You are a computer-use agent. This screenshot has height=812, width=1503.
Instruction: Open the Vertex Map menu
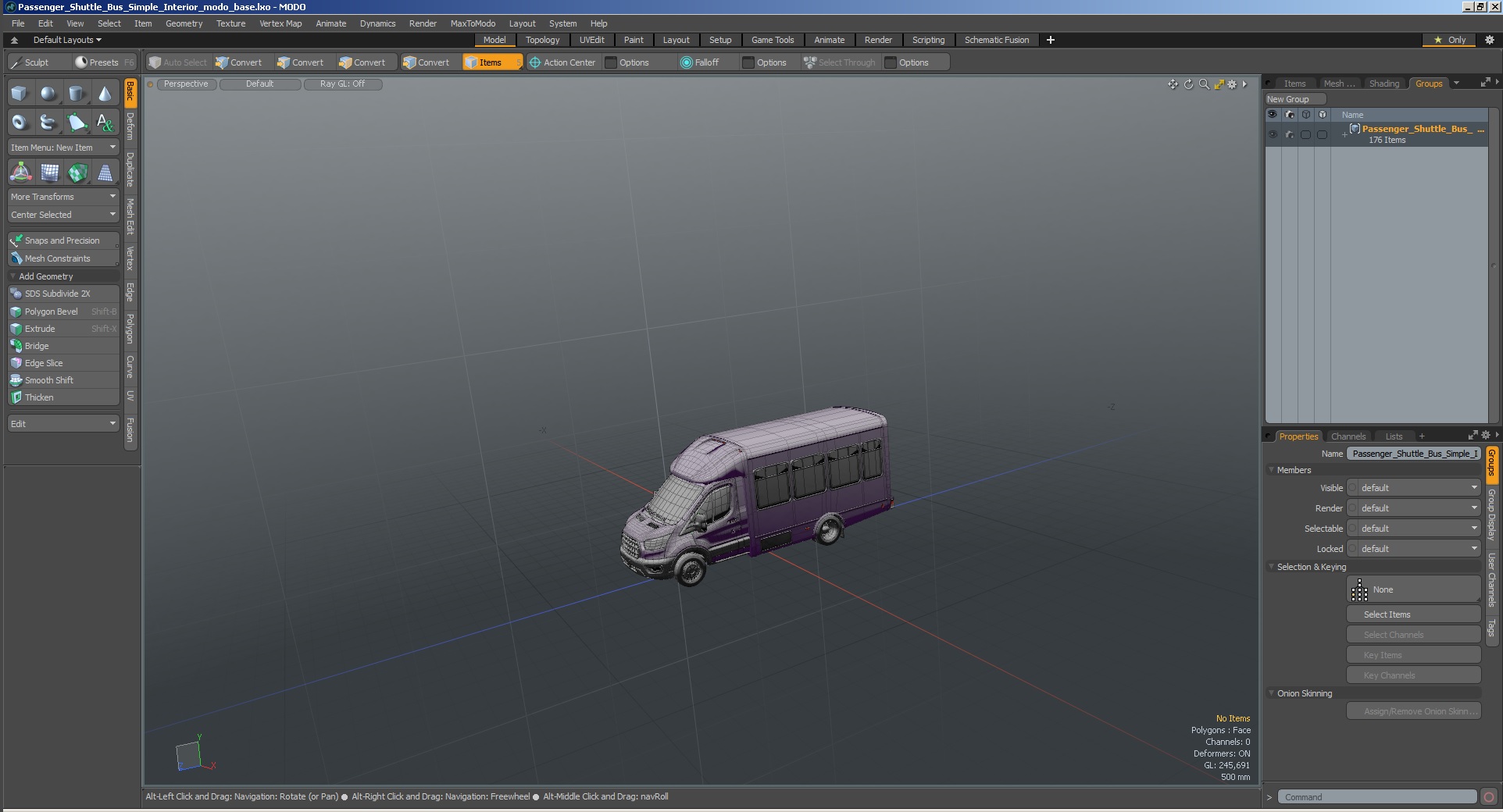point(280,23)
